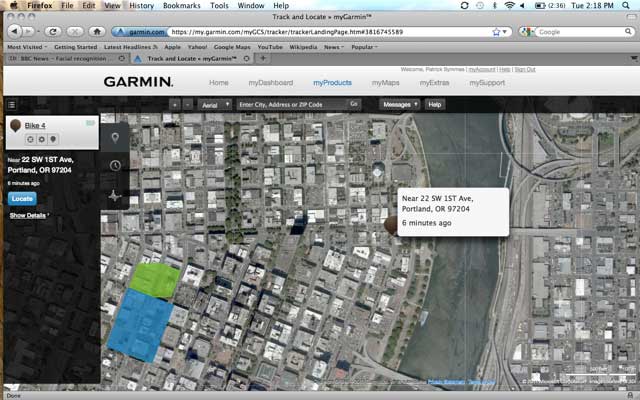Close the Track and Locate tab

tap(247, 59)
